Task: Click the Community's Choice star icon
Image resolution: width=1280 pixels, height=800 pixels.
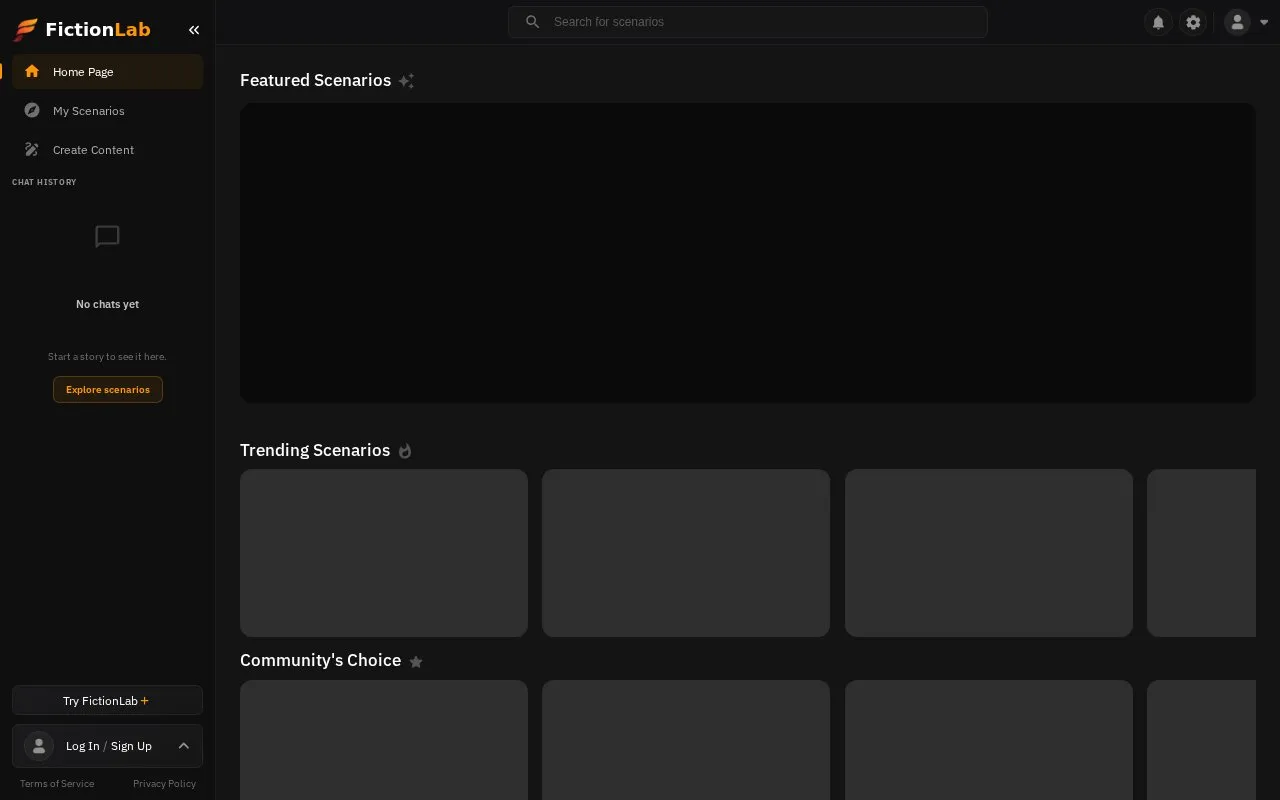Action: 416,662
